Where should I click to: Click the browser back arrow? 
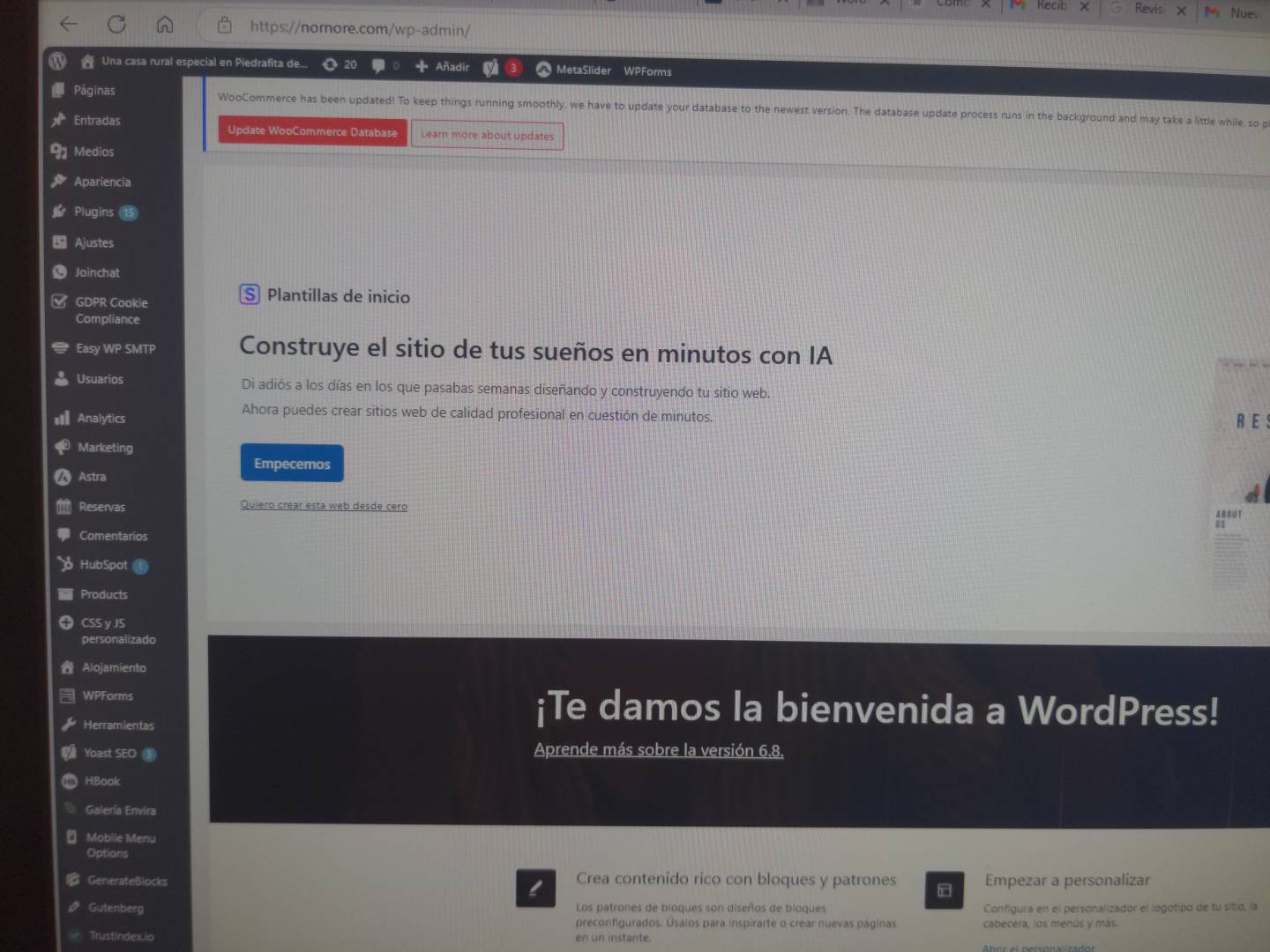coord(69,24)
